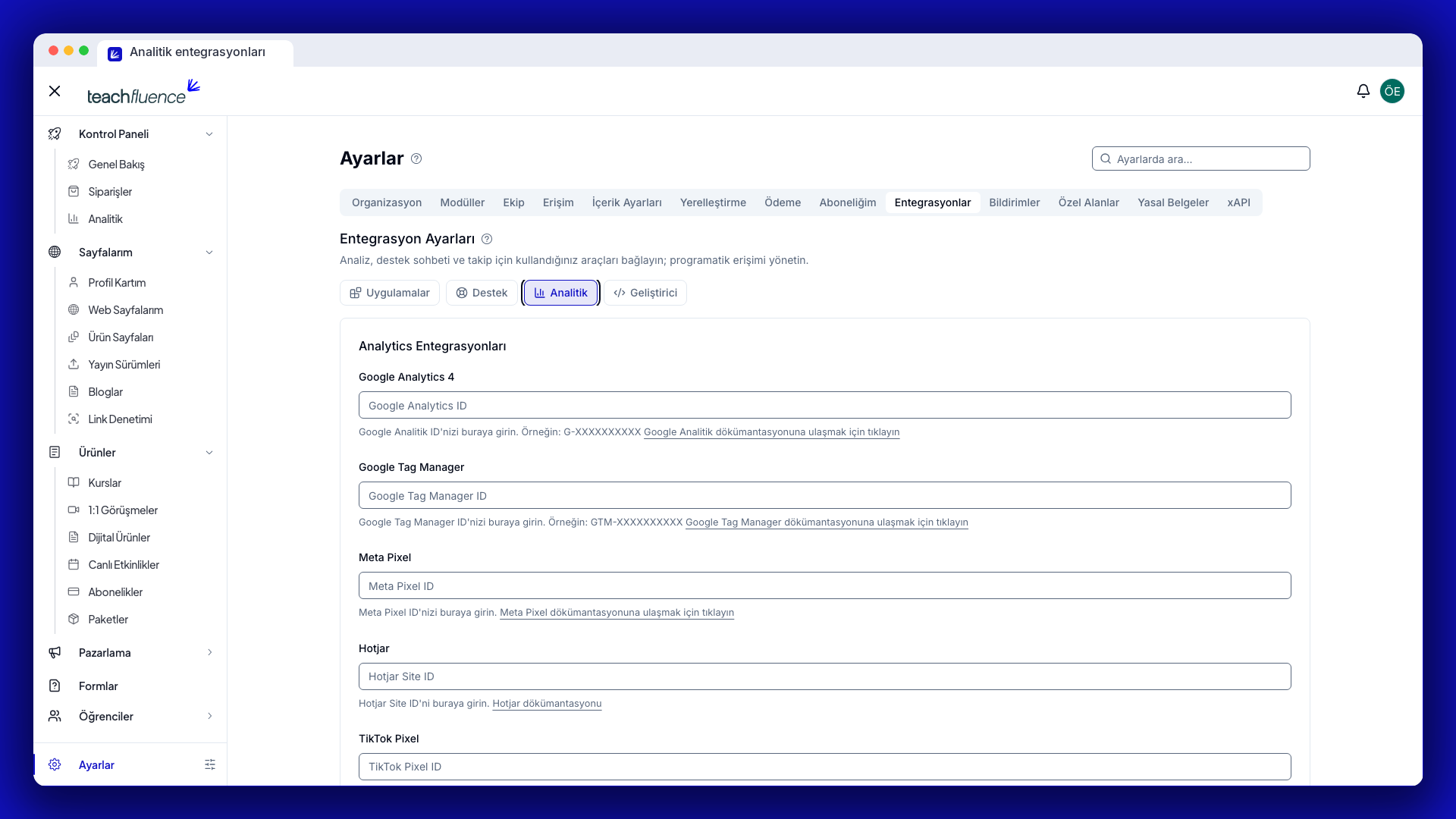Click the Öğrenciler people icon
Image resolution: width=1456 pixels, height=819 pixels.
(55, 717)
